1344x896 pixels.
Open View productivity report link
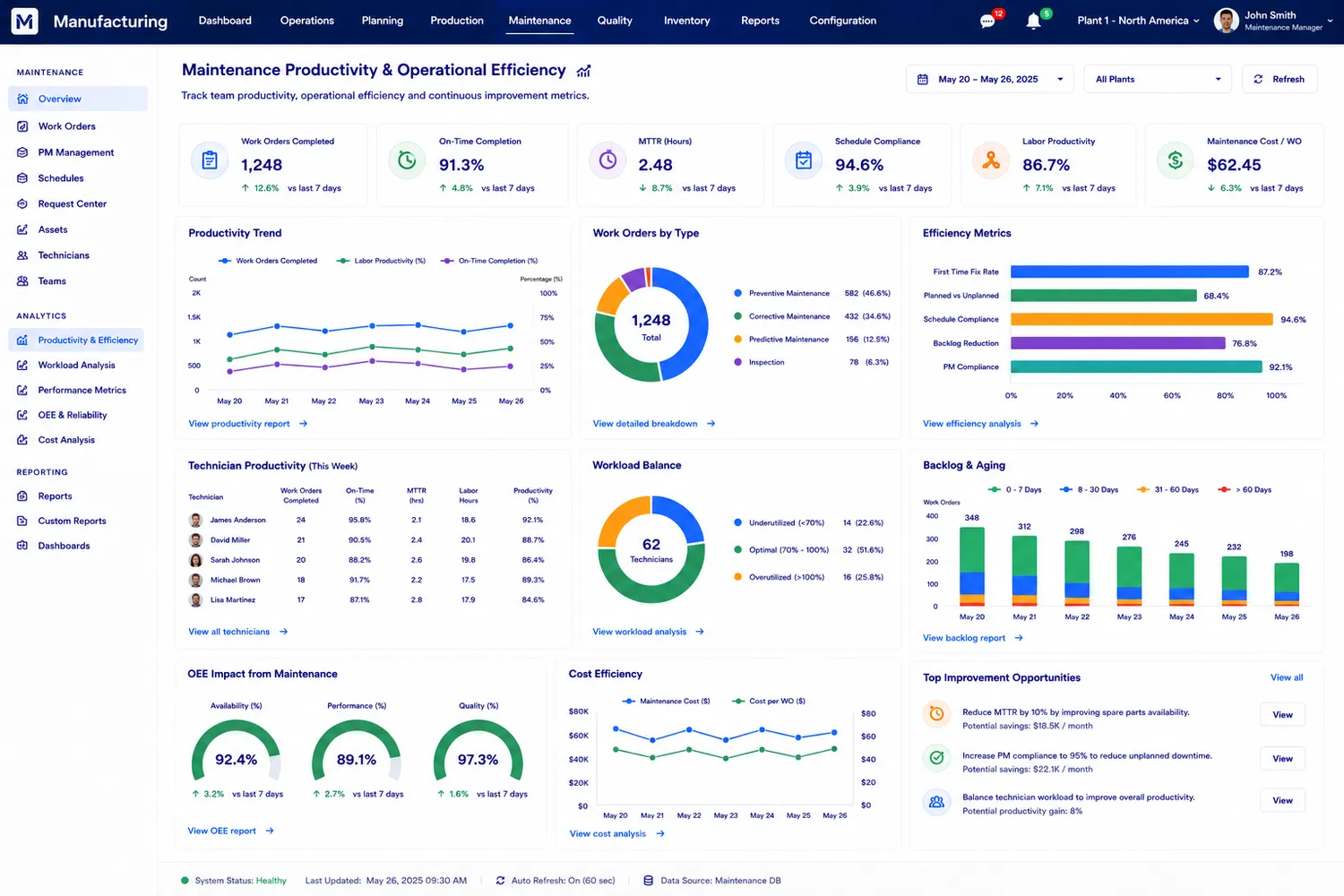tap(248, 424)
